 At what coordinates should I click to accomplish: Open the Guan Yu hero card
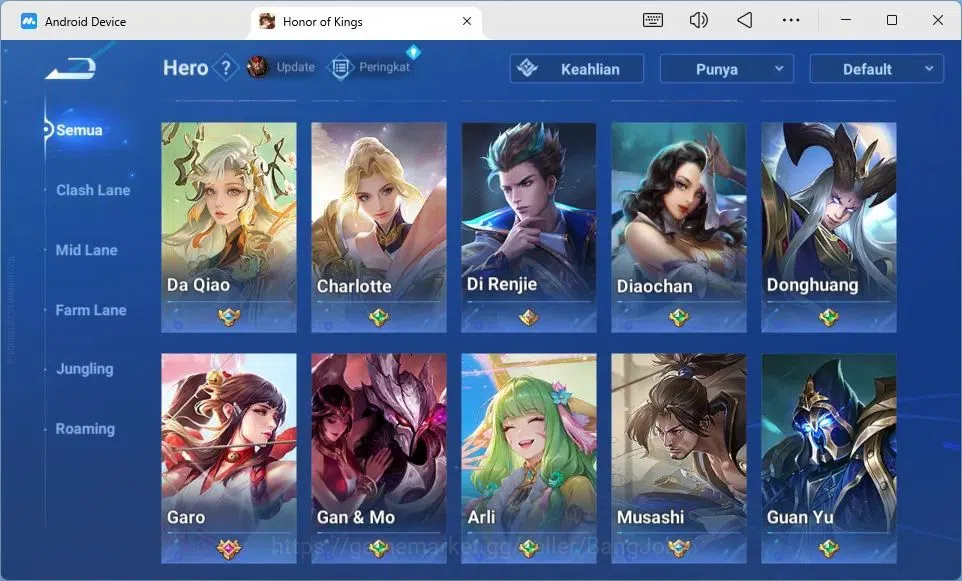pos(829,458)
